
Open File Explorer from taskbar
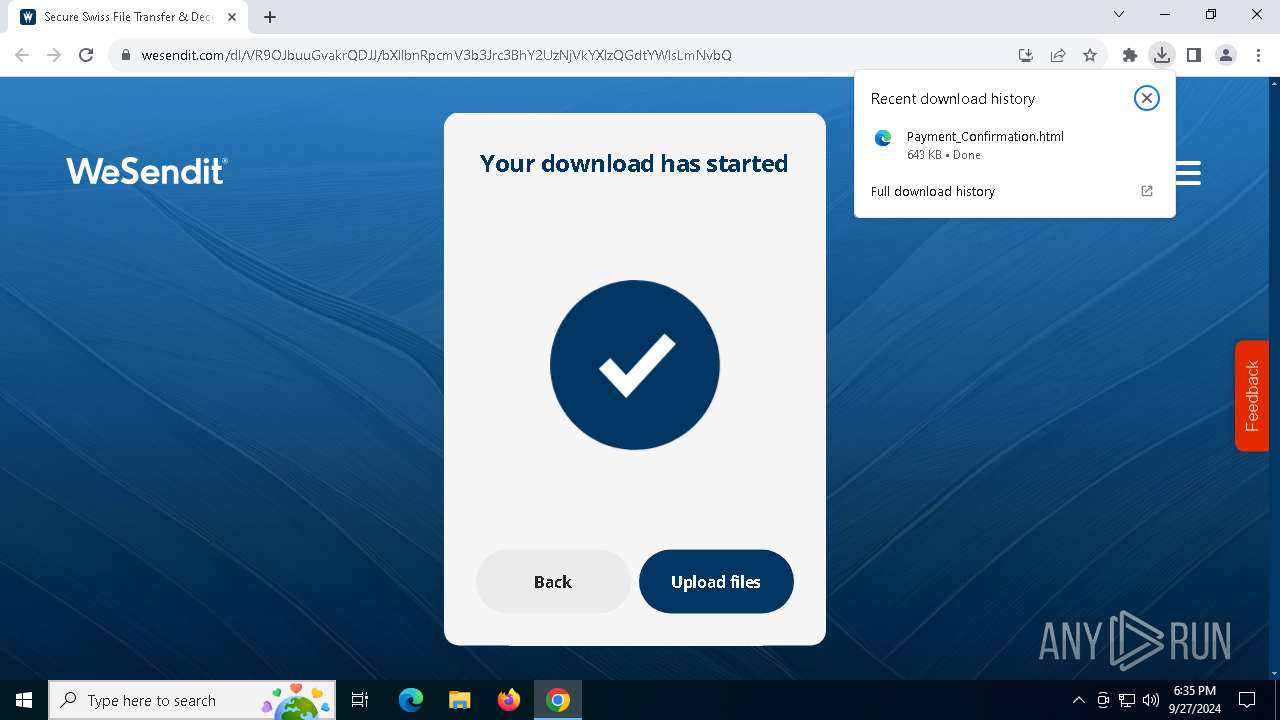(x=459, y=700)
